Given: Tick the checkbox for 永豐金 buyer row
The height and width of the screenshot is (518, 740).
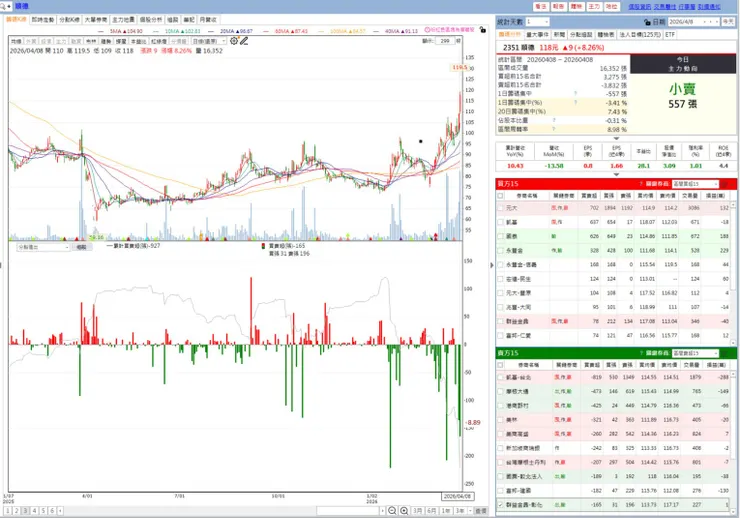Looking at the screenshot, I should 500,250.
